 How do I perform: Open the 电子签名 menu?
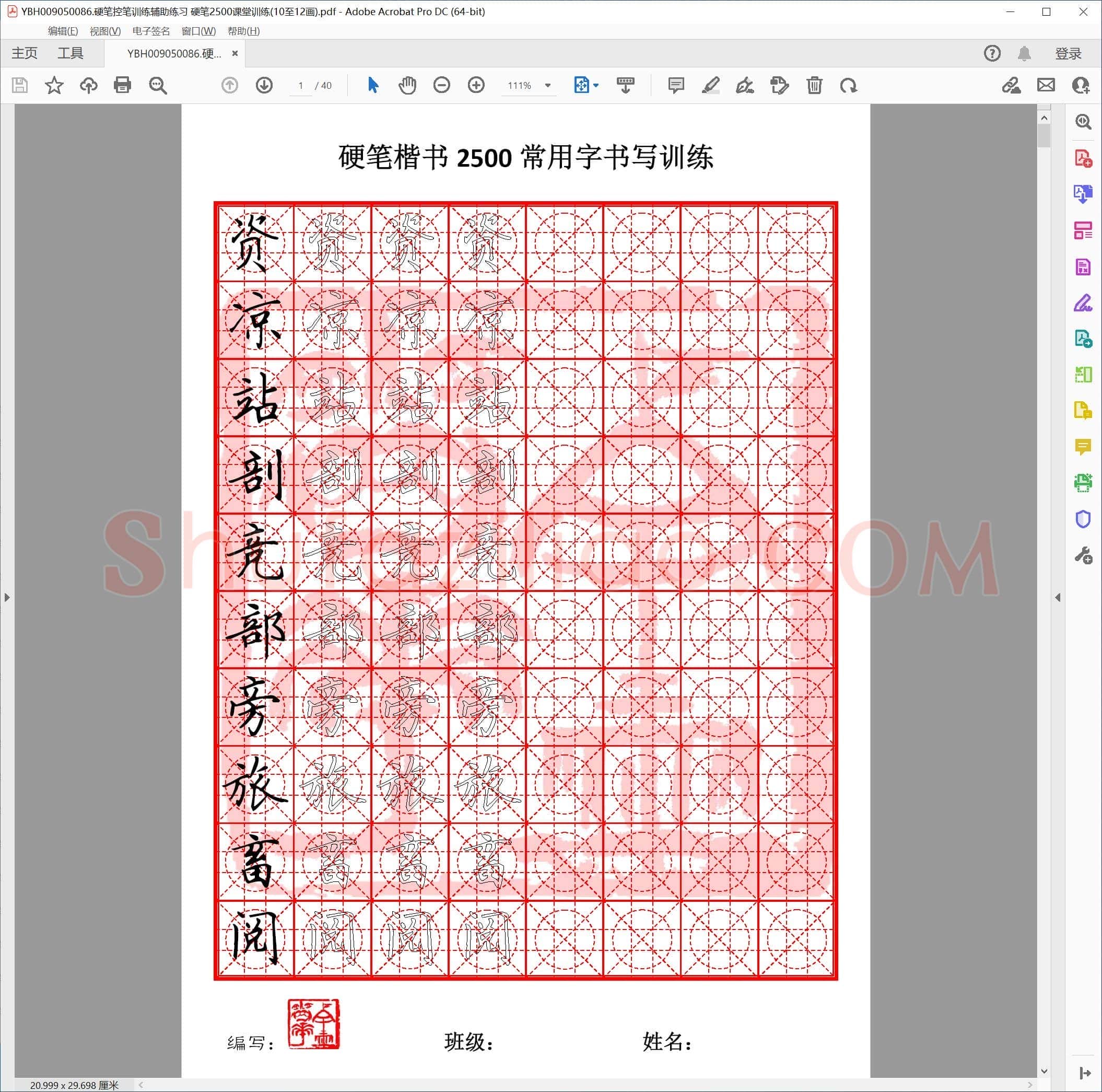151,31
